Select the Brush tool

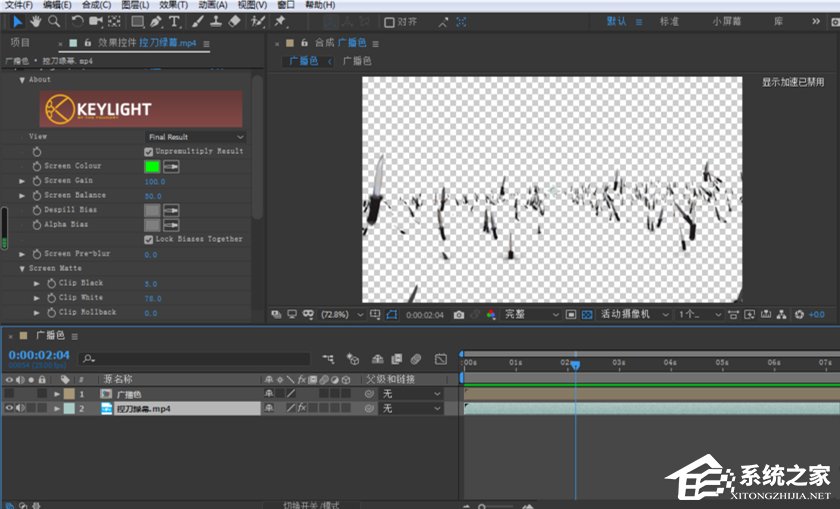point(198,21)
